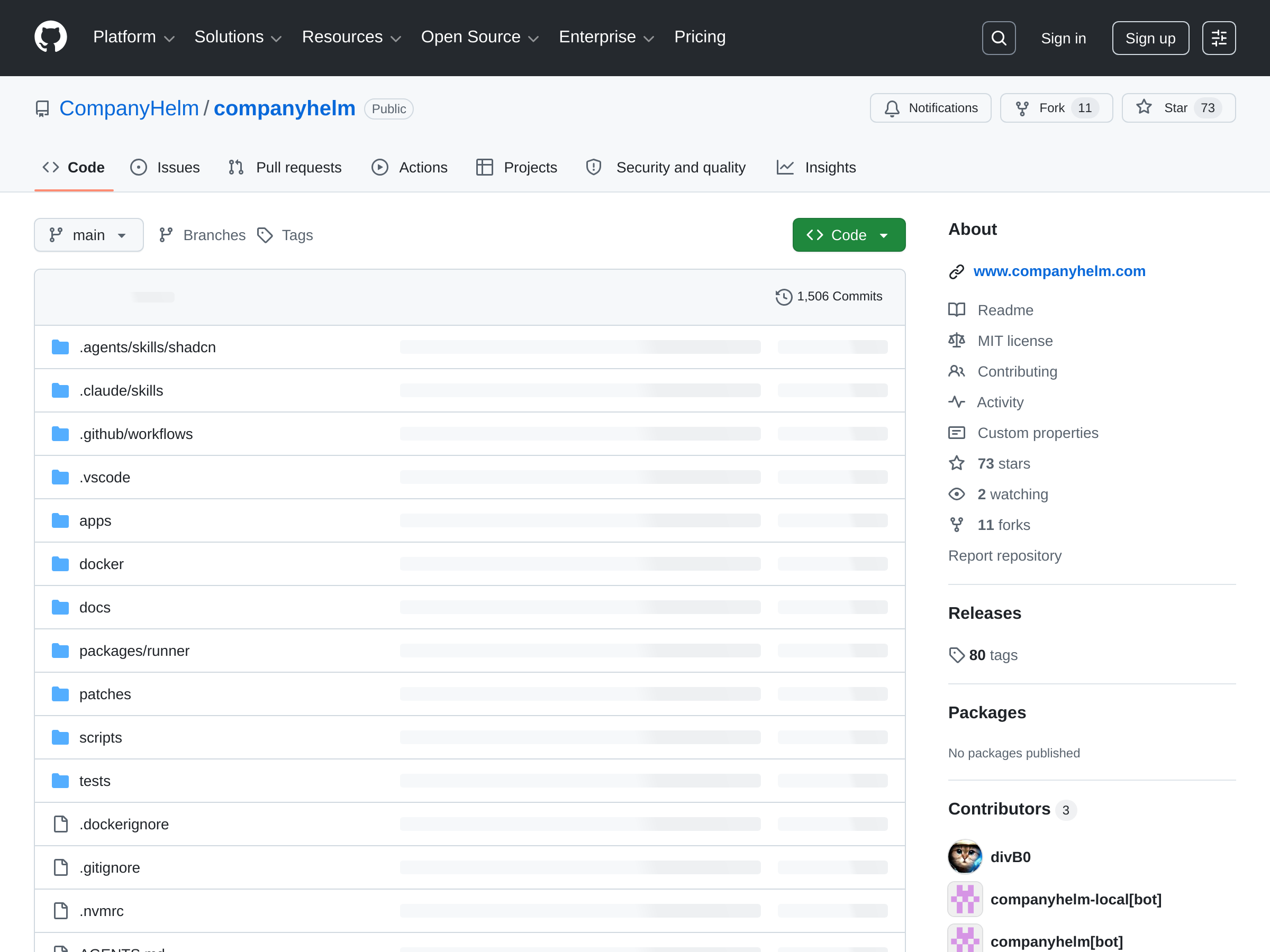Screen dimensions: 1270x952
Task: Open the main branch selector dropdown
Action: 89,235
